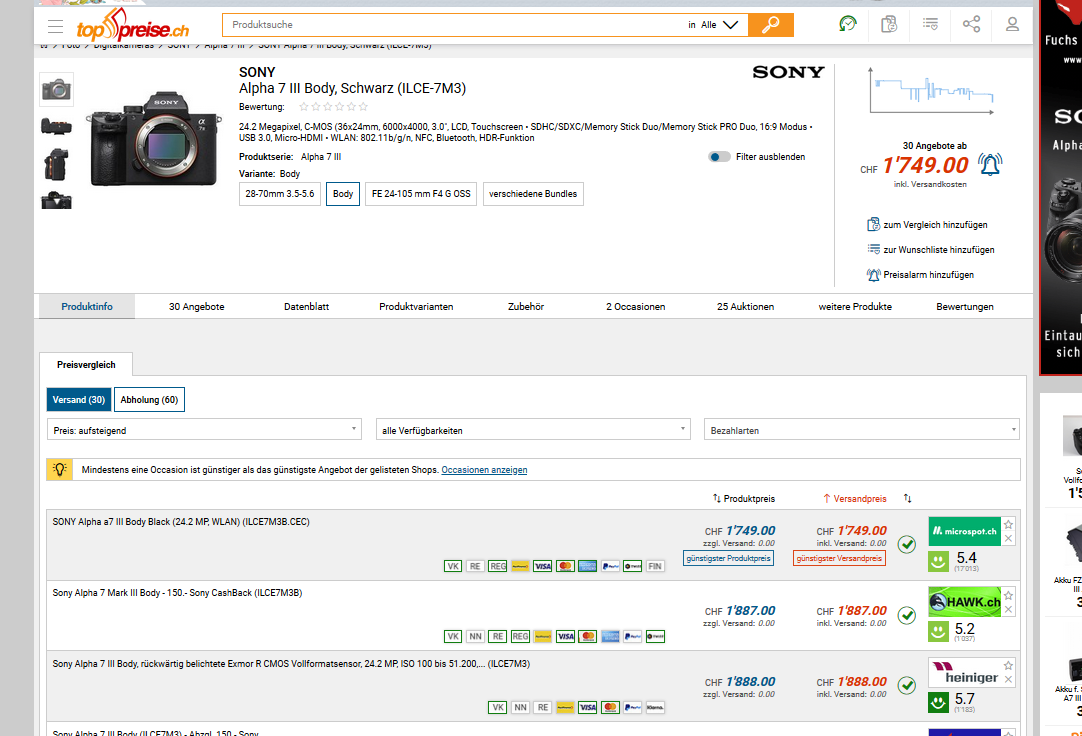This screenshot has height=736, width=1082.
Task: Click the orange magnifier search button
Action: pos(770,25)
